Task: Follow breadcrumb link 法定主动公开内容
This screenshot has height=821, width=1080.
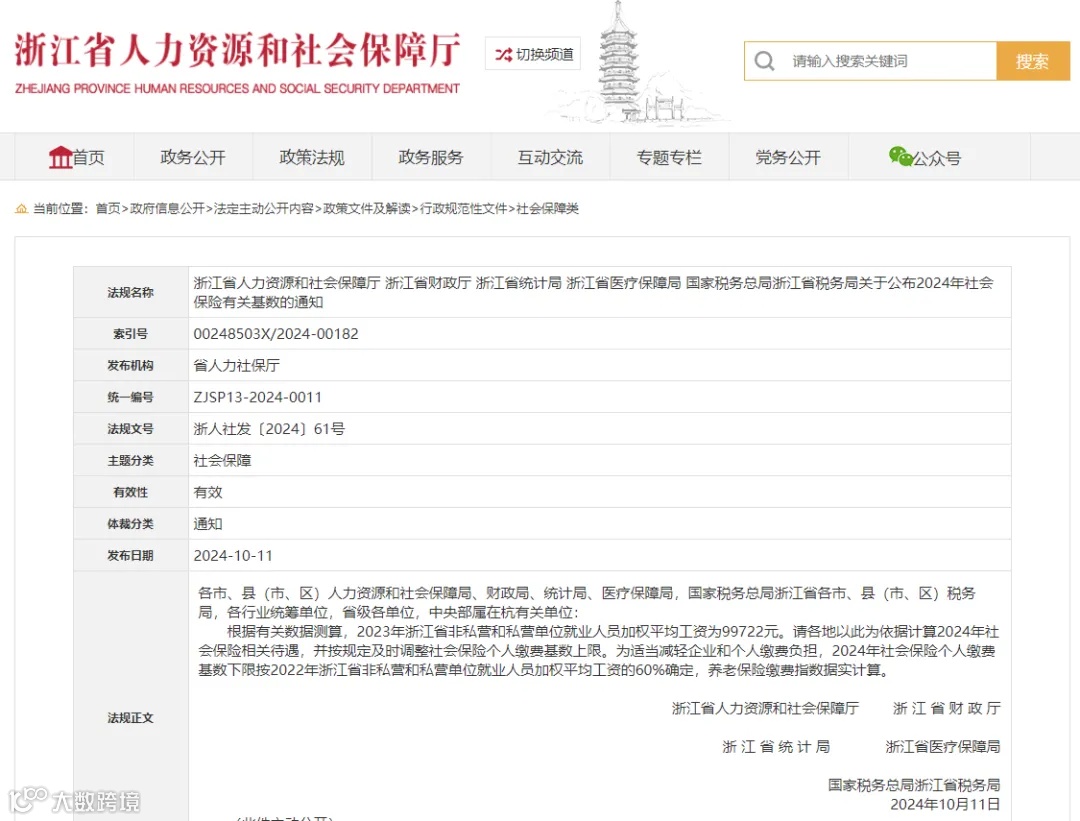Action: [x=264, y=208]
